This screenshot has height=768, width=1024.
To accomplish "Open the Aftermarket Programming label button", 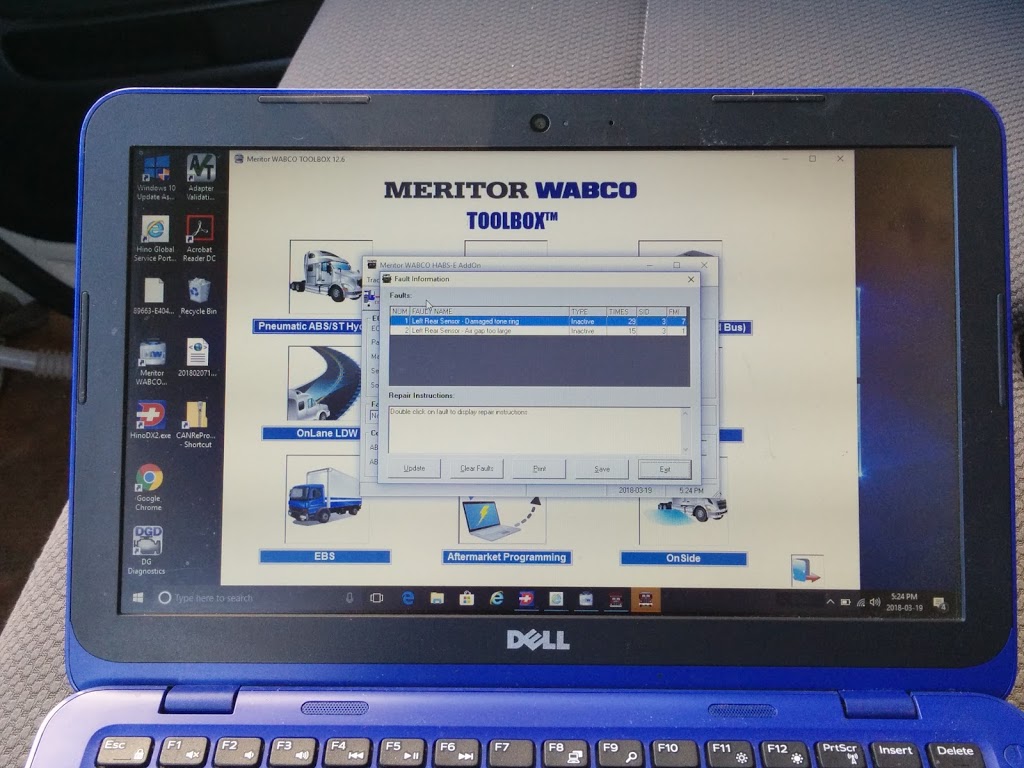I will 506,557.
